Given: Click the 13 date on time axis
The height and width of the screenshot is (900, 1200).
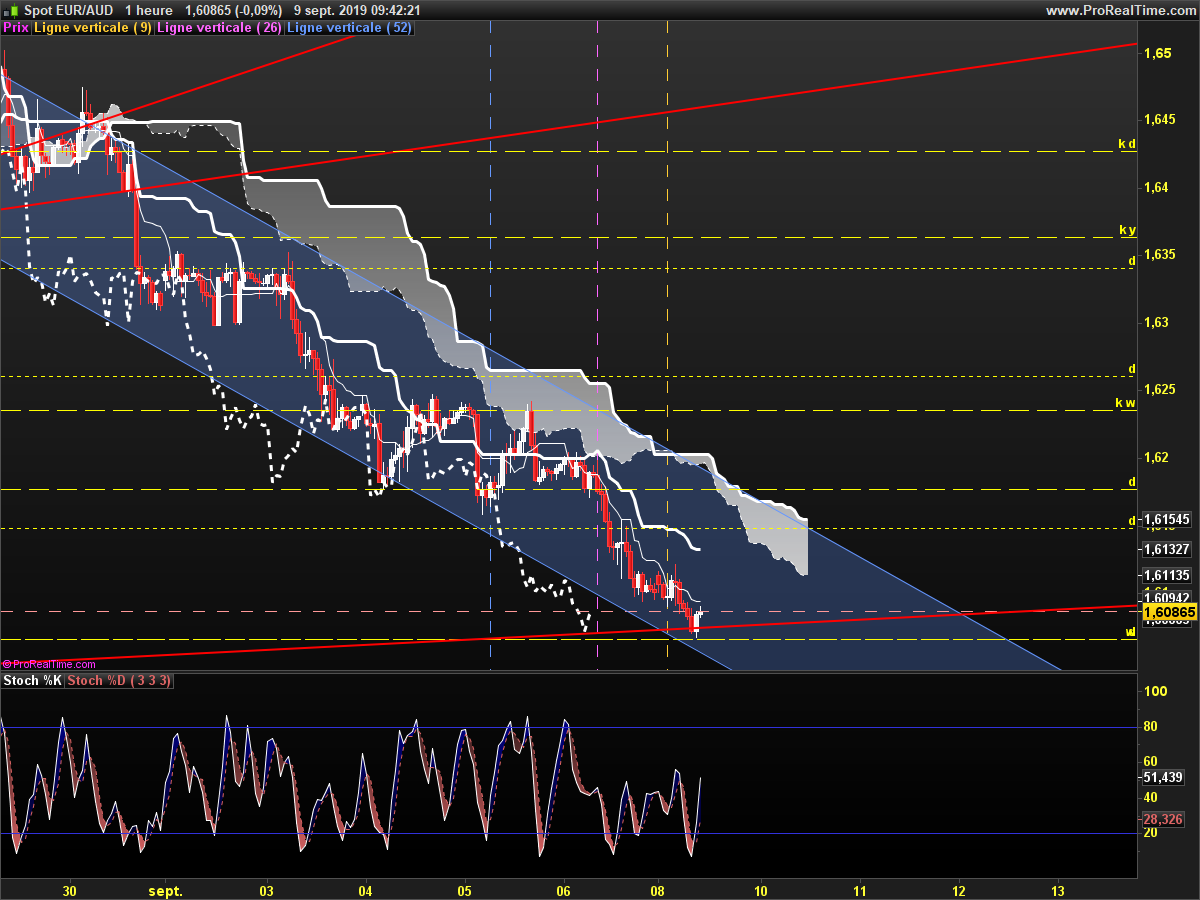Looking at the screenshot, I should (x=1058, y=889).
